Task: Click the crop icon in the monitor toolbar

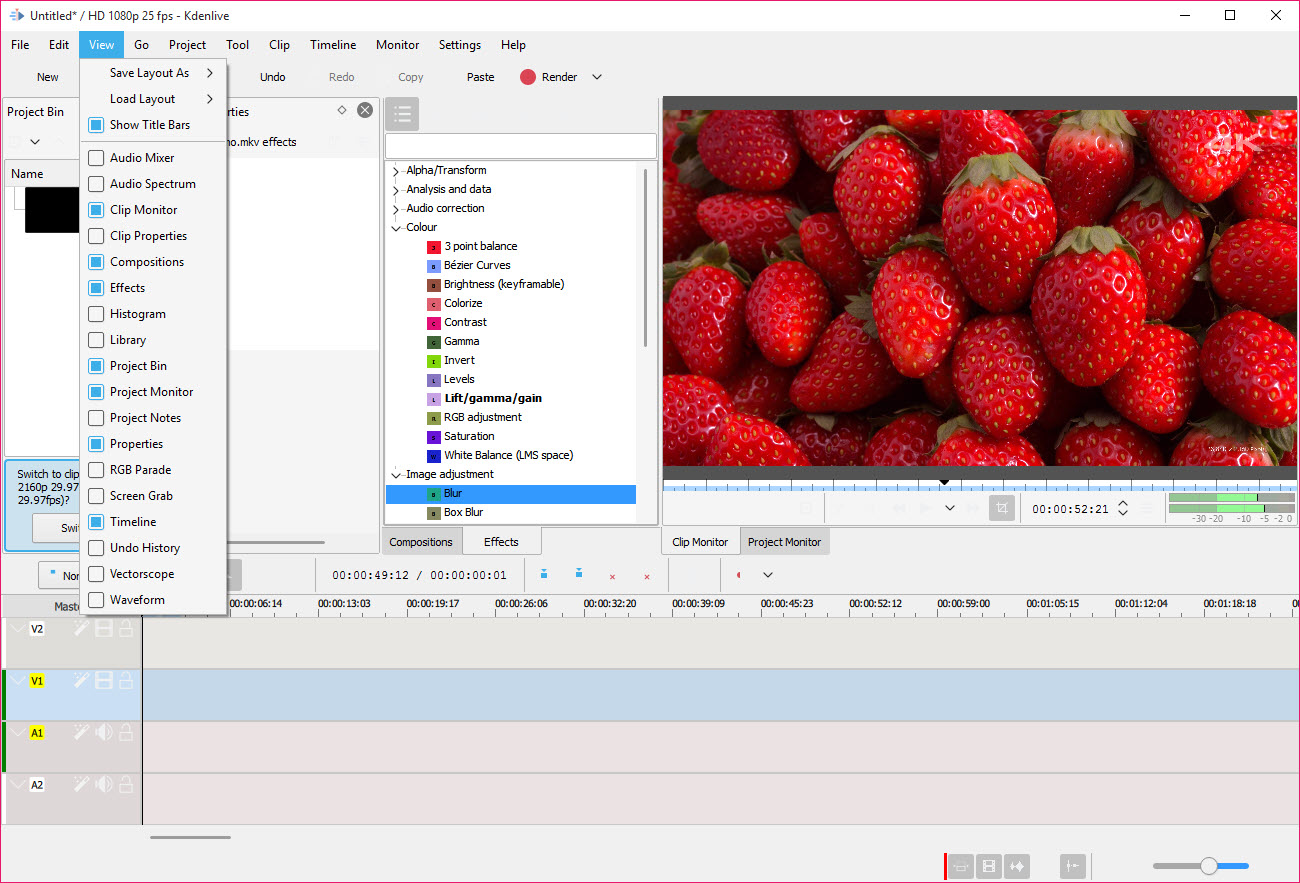Action: (1001, 508)
